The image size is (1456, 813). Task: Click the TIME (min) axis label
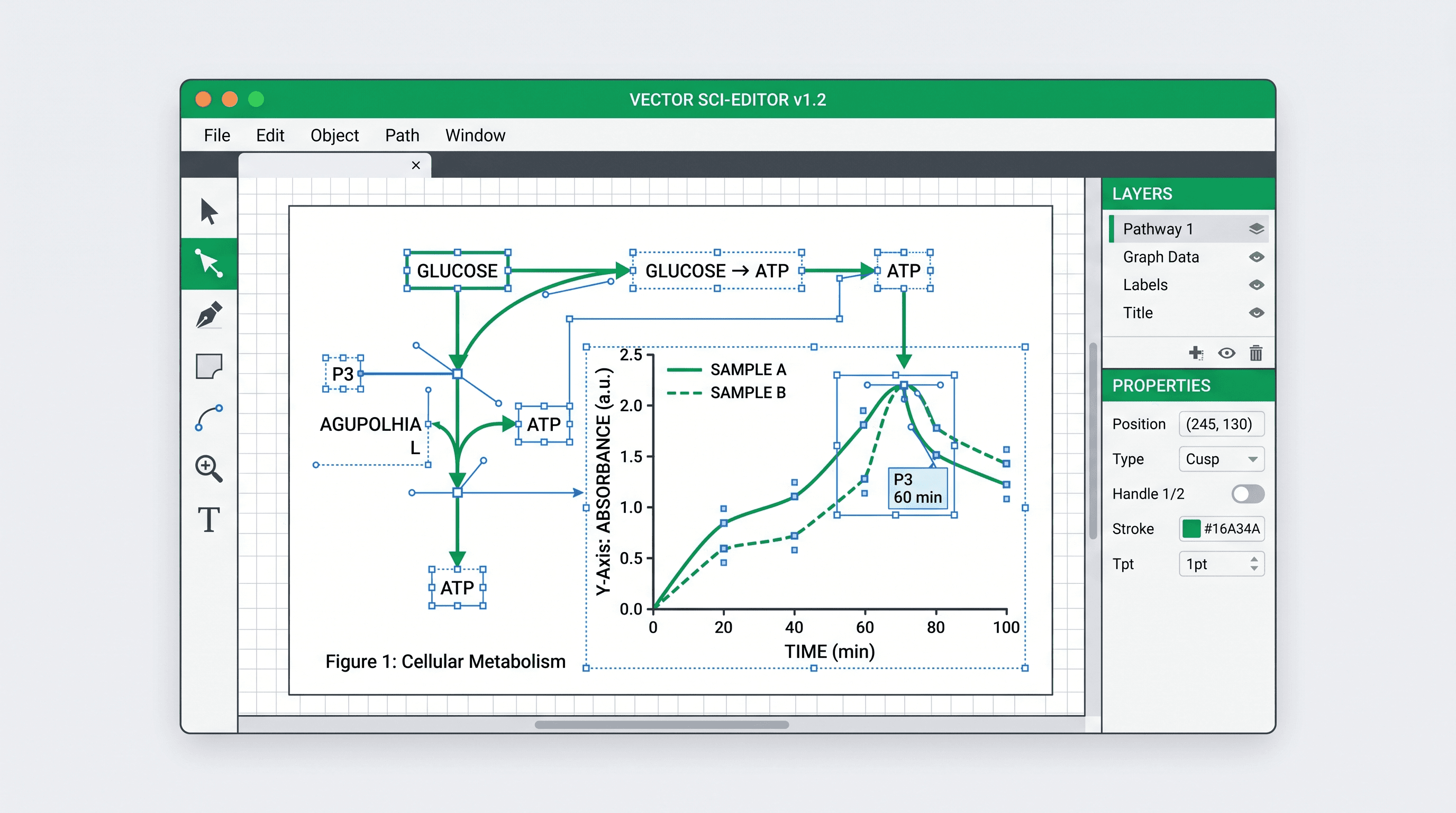[x=830, y=652]
